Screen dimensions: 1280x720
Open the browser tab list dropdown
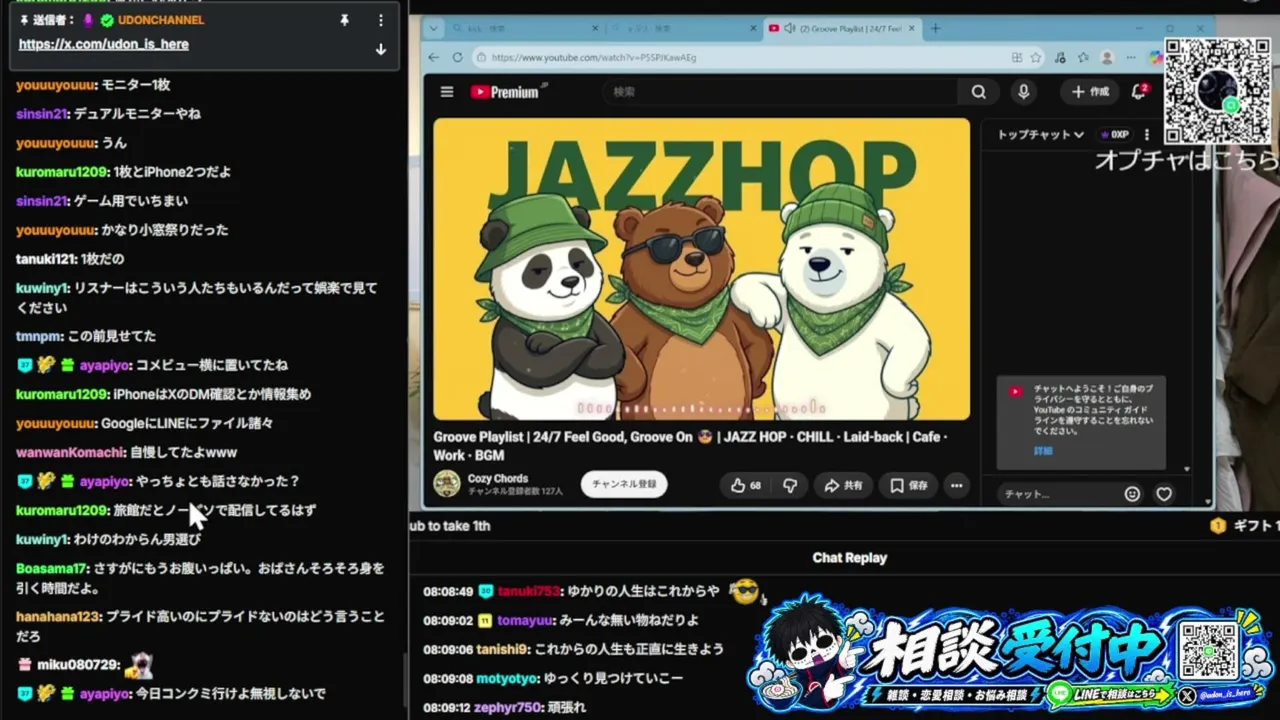tap(432, 28)
